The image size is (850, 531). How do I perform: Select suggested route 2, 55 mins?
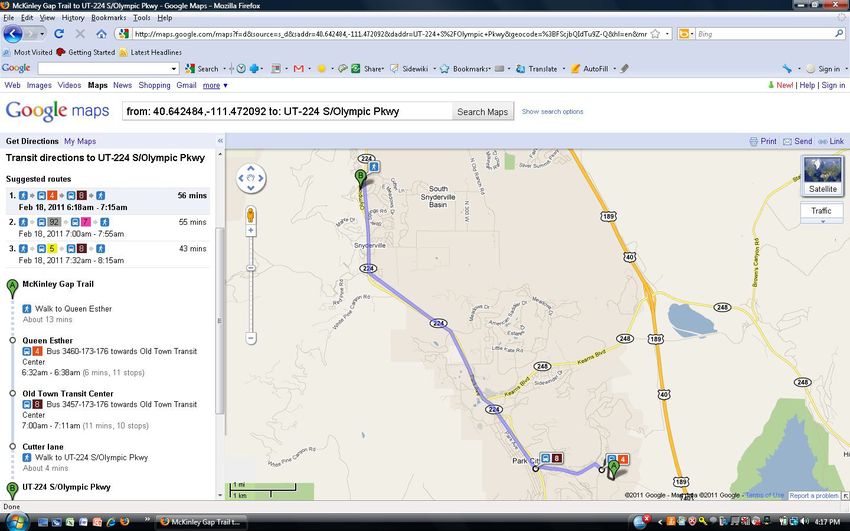pos(107,228)
